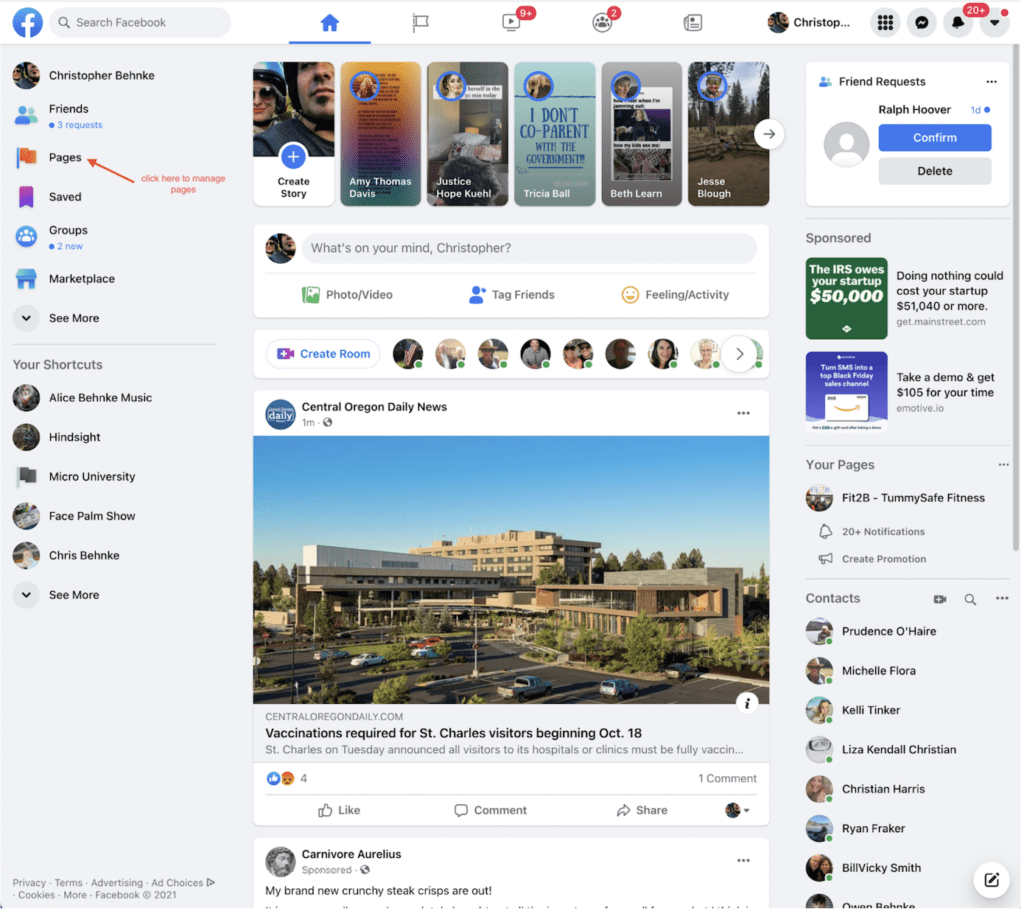Open the Groups tab in top bar
Screen dimensions: 1024x911
[x=602, y=23]
